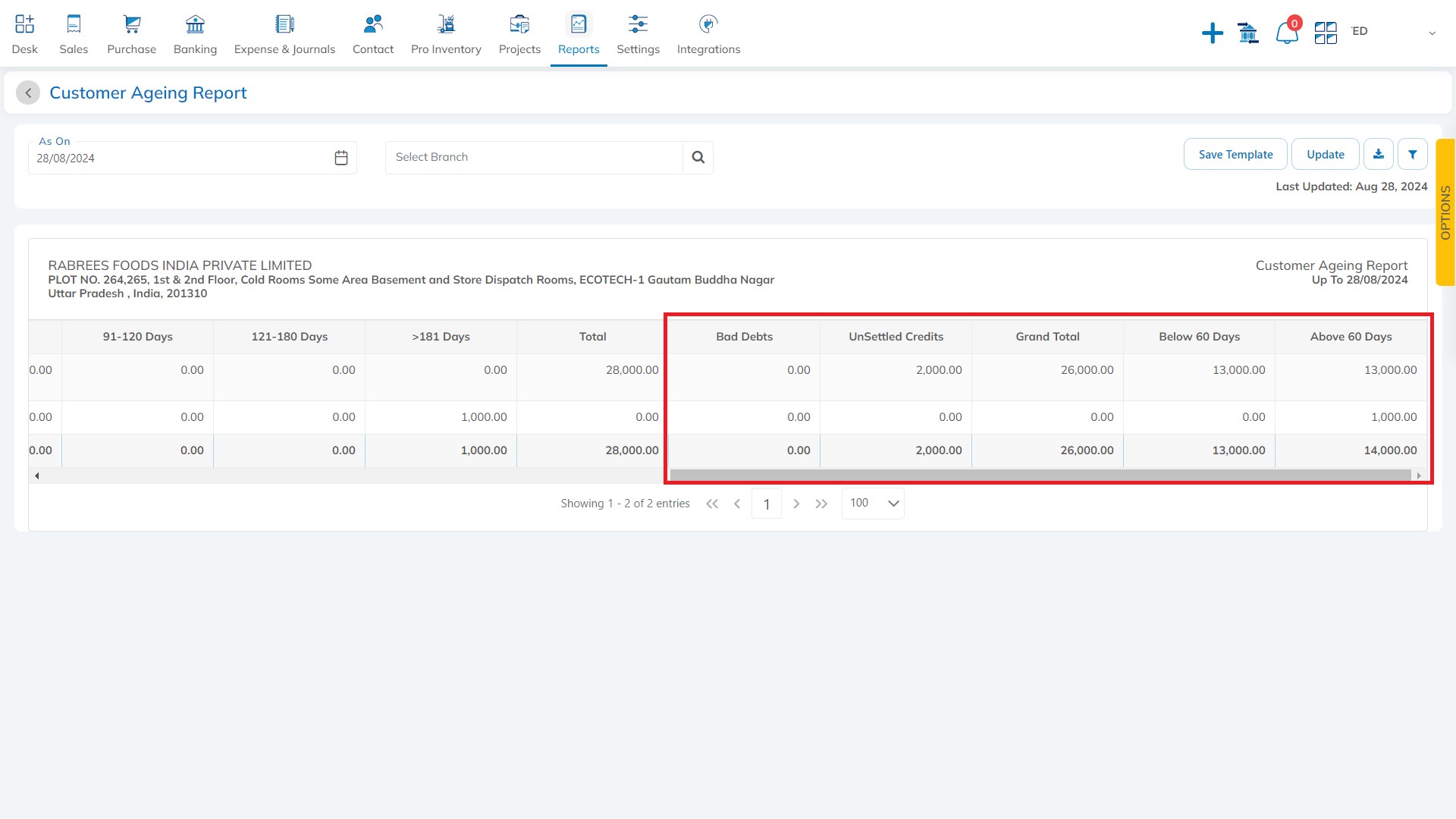Click the Last Updated: Aug 28, 2024 text
Screen dimensions: 1456x819
coord(1351,187)
